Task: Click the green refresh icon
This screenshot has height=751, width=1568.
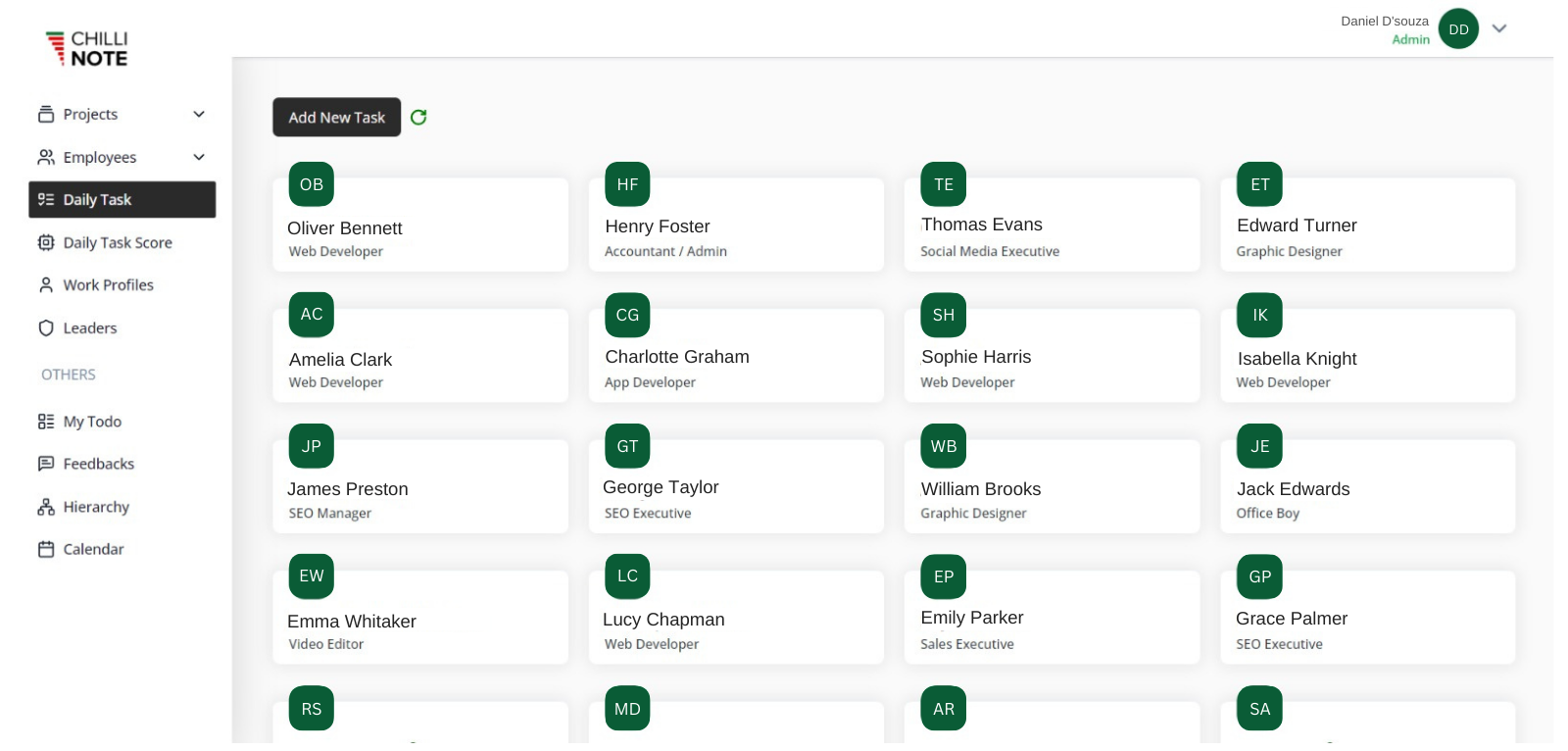Action: point(418,118)
